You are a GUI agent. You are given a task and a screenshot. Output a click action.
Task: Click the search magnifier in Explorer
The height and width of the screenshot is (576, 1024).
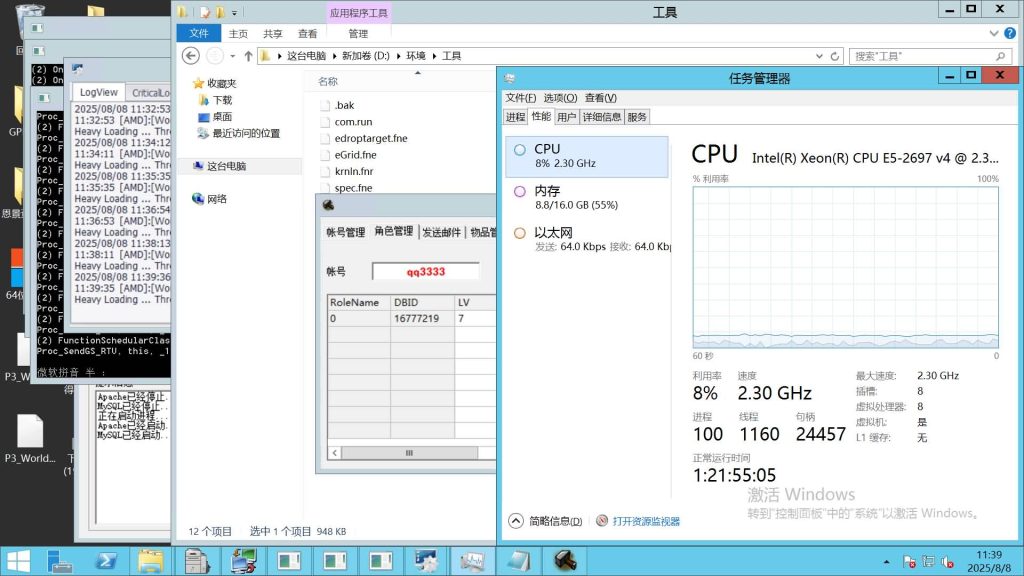pyautogui.click(x=1001, y=57)
